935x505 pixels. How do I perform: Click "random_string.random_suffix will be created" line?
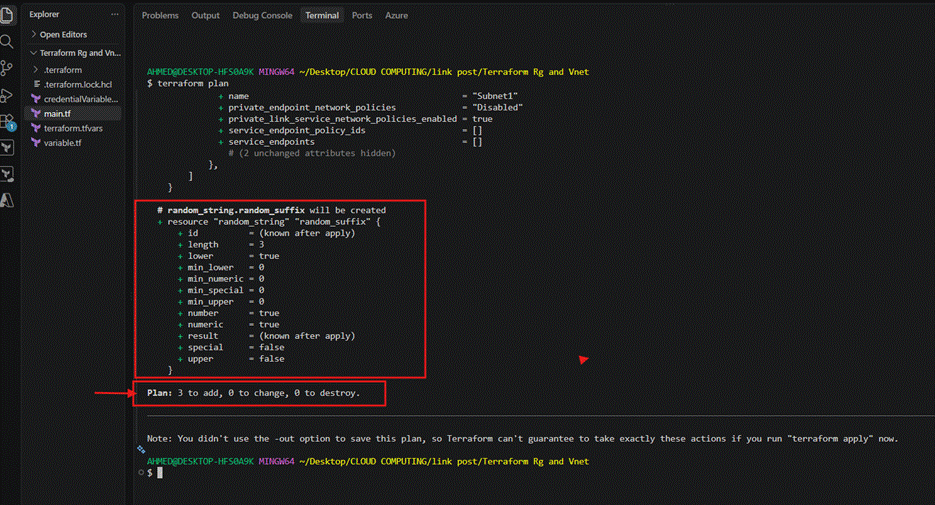point(271,210)
